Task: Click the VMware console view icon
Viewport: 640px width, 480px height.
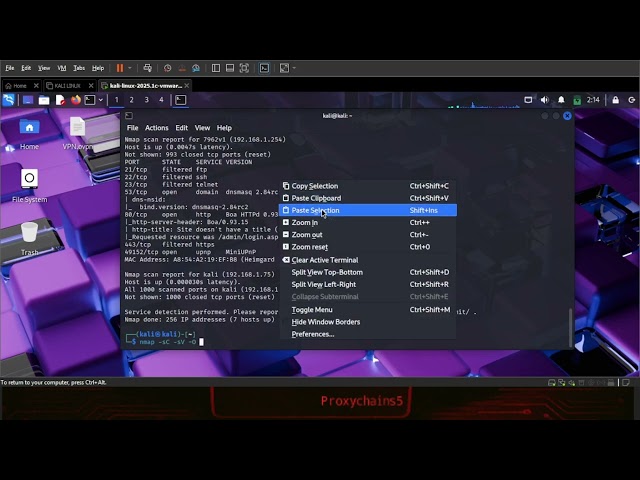Action: tap(264, 68)
